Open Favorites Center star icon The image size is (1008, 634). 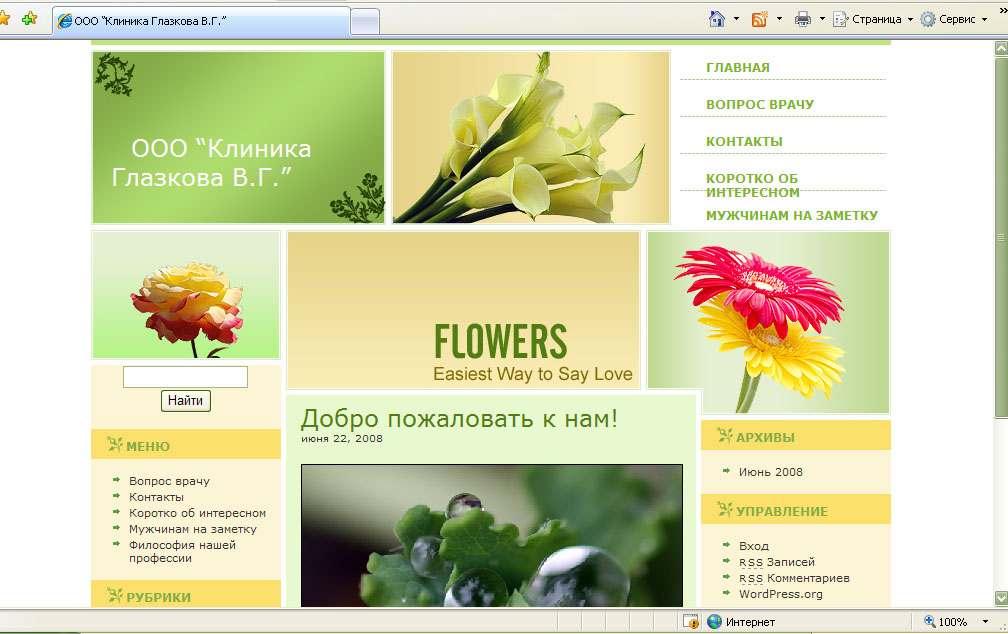tap(4, 19)
